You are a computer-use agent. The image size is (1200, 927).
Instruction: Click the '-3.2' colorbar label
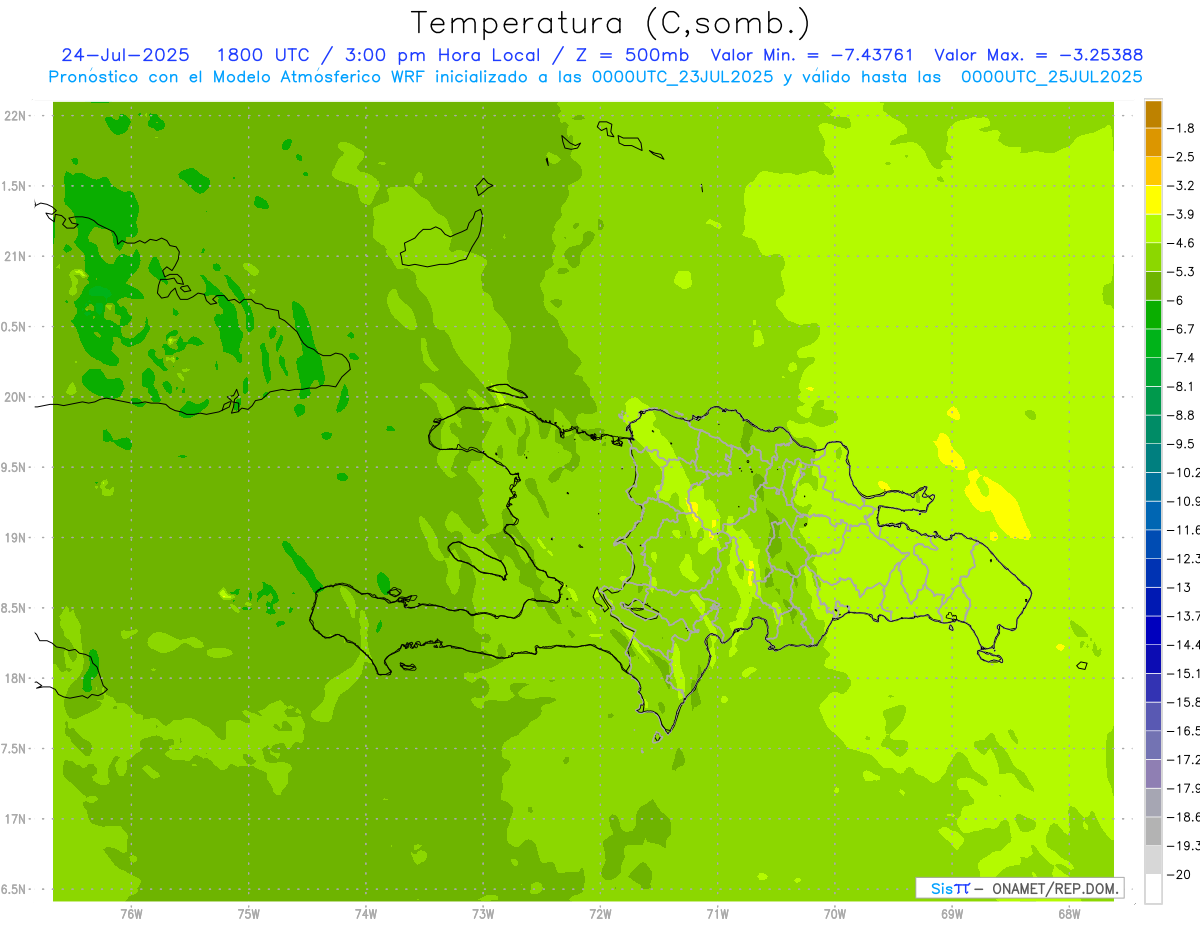[x=1182, y=186]
